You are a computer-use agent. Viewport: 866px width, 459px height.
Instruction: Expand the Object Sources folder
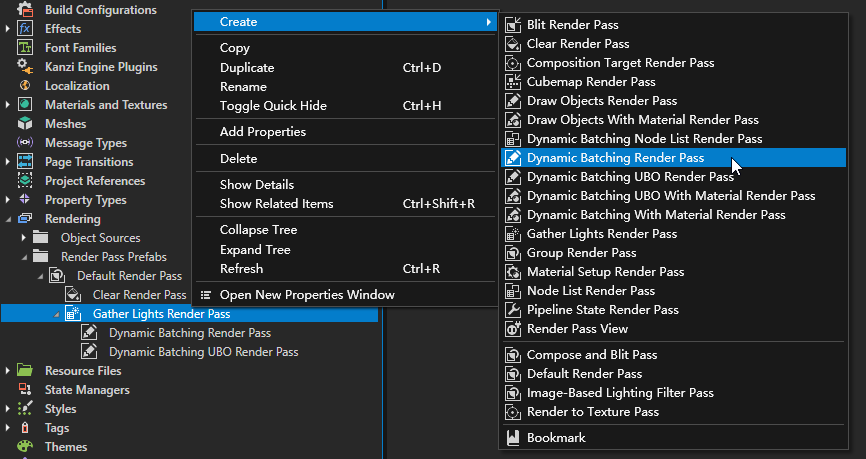coord(24,238)
